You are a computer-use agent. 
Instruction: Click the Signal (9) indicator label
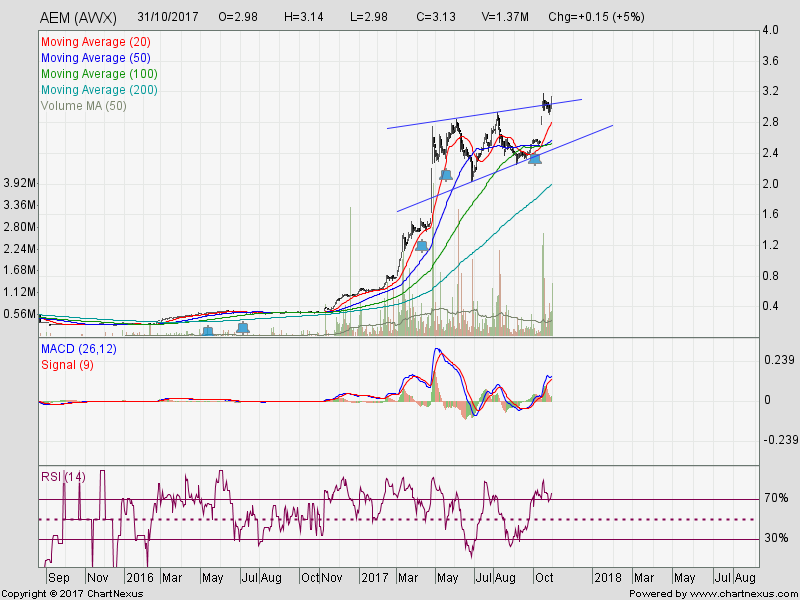coord(67,364)
